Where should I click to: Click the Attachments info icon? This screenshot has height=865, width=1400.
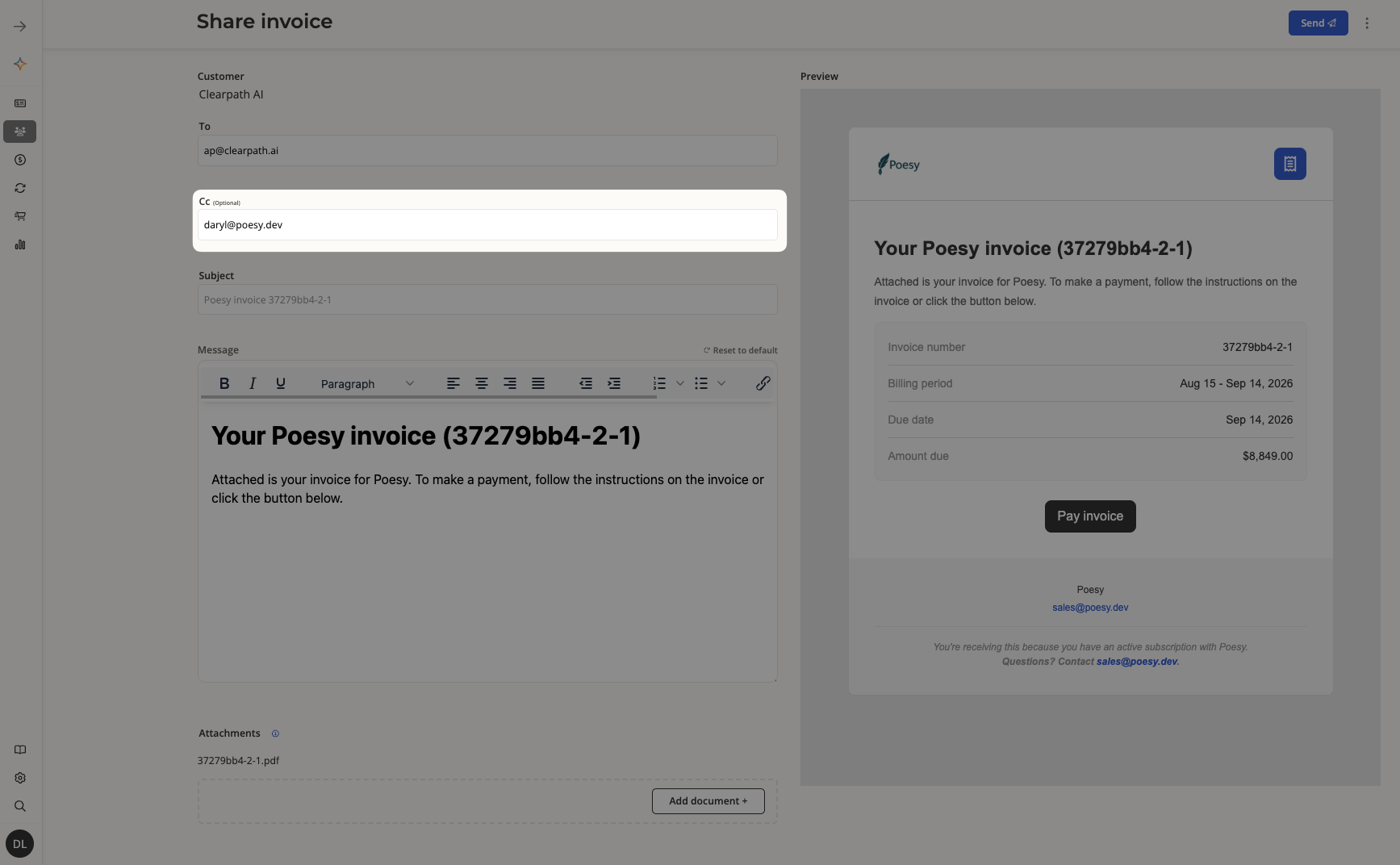[275, 733]
